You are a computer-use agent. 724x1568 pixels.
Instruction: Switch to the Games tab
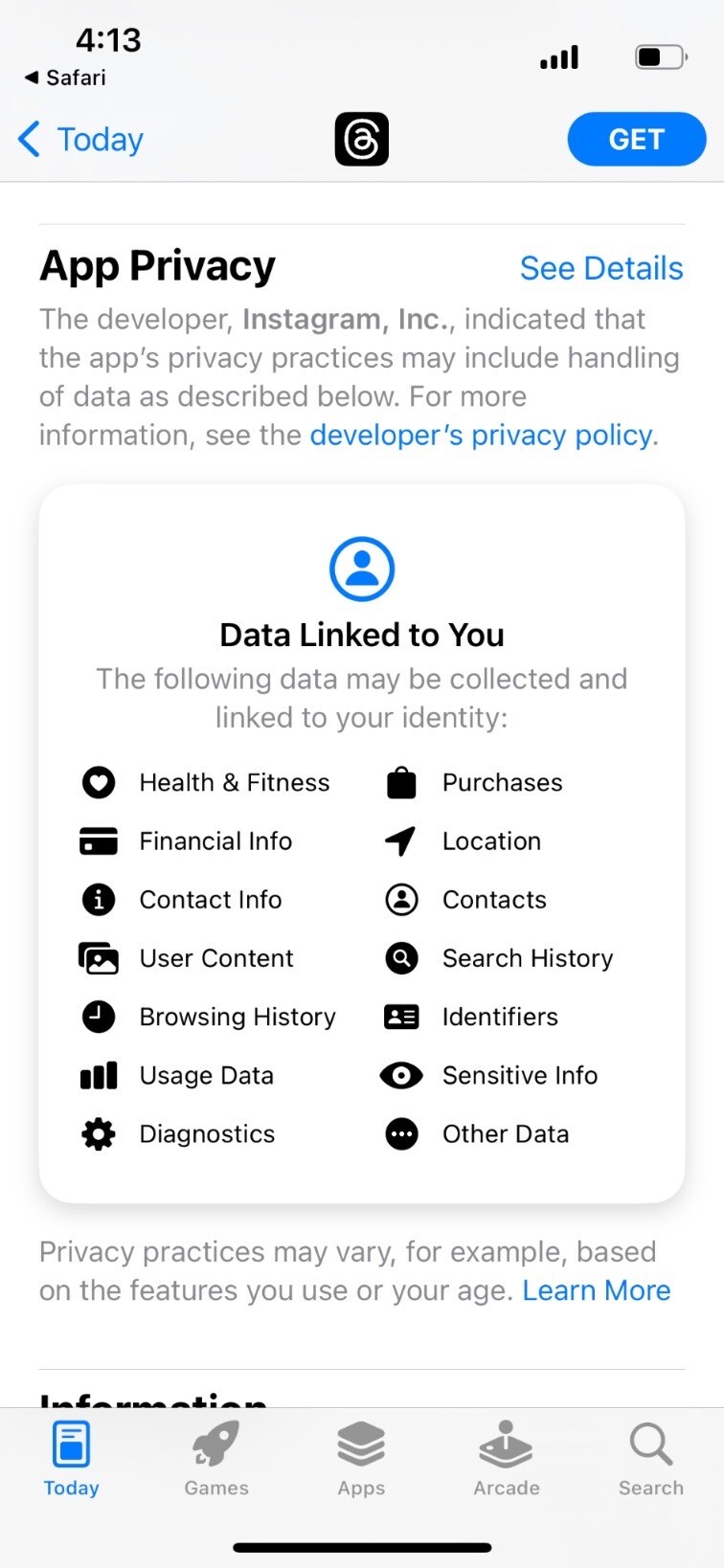coord(216,1459)
